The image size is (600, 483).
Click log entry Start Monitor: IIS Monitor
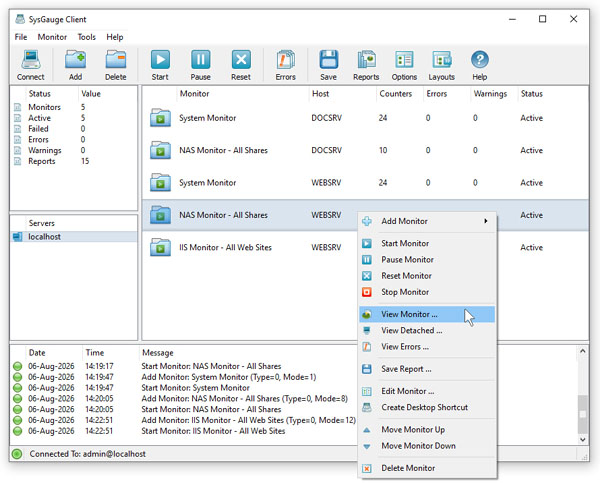pyautogui.click(x=213, y=431)
